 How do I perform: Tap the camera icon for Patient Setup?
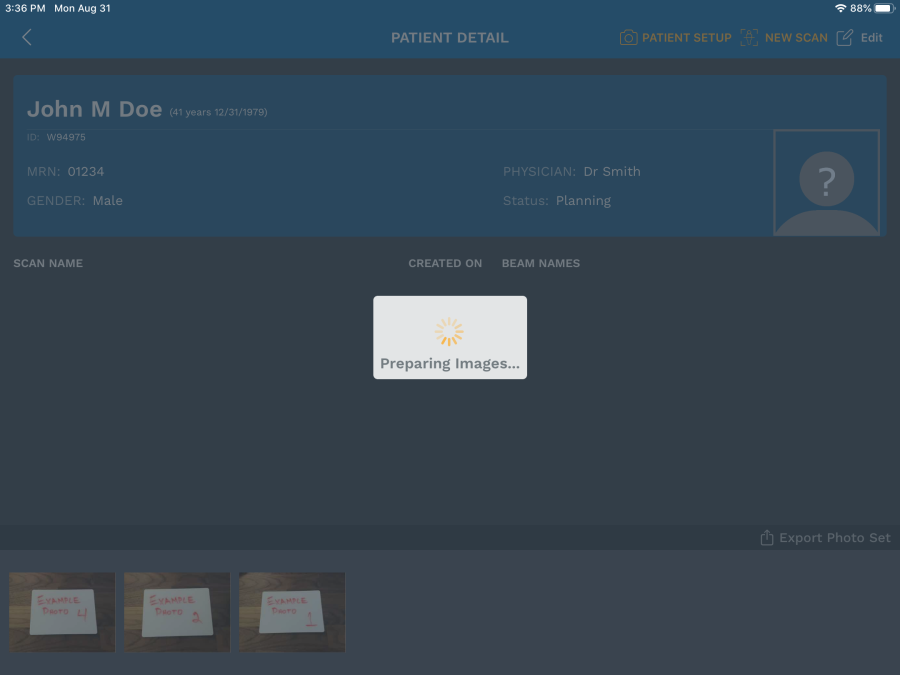coord(628,38)
